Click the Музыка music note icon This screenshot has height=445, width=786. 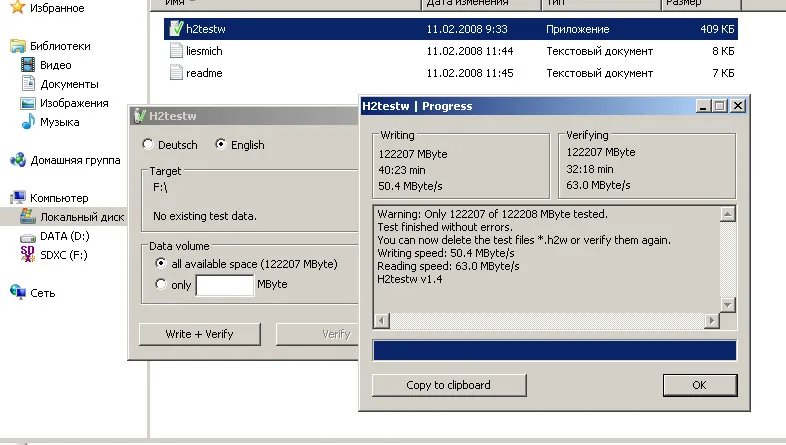tap(28, 121)
